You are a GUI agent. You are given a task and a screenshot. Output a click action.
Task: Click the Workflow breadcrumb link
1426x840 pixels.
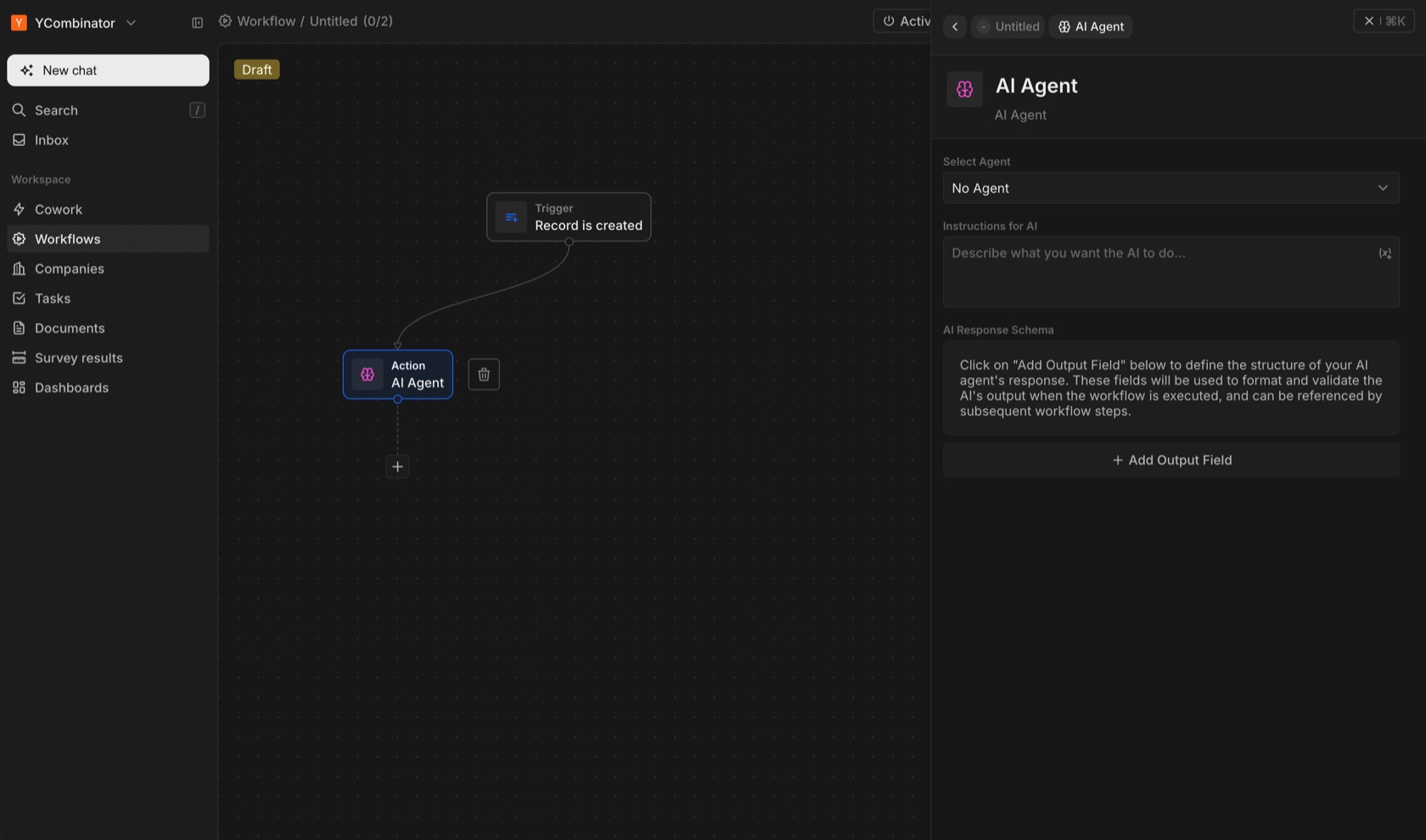pyautogui.click(x=267, y=21)
